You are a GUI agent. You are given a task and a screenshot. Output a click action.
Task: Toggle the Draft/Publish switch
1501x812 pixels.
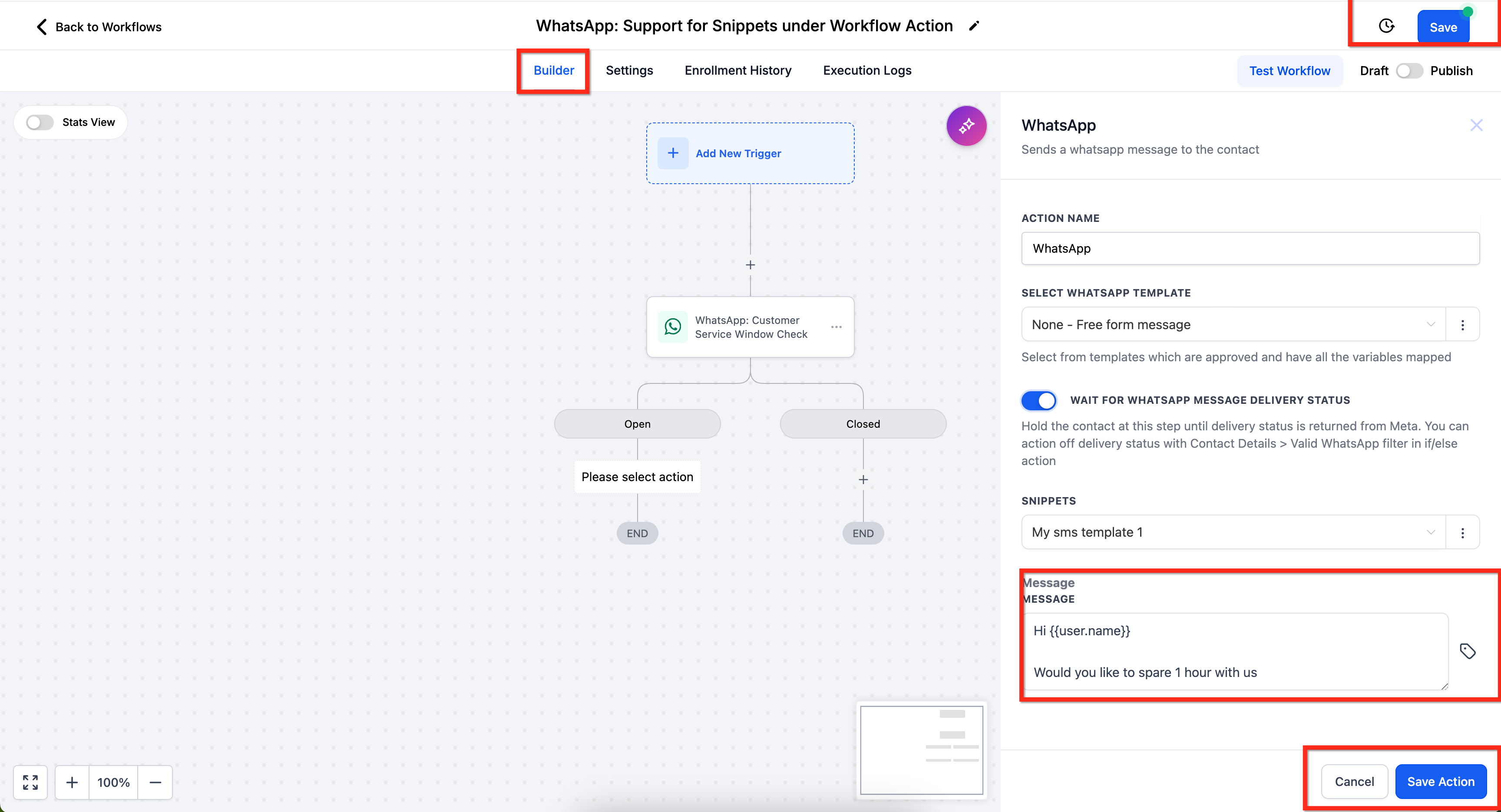pyautogui.click(x=1409, y=70)
